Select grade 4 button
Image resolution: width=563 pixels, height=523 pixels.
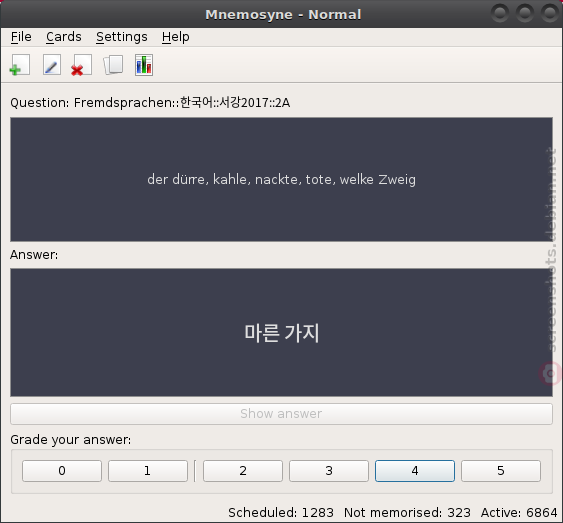tap(415, 471)
